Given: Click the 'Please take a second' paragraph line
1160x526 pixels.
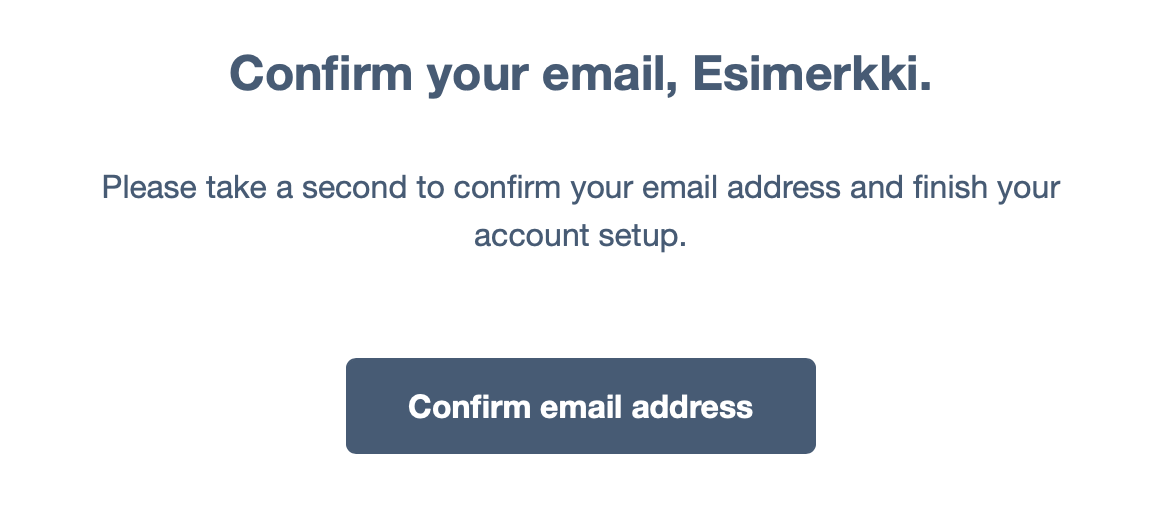Looking at the screenshot, I should pos(581,188).
